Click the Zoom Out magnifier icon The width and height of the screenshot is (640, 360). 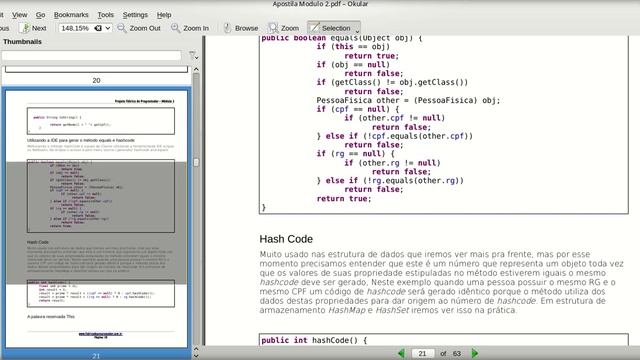click(x=122, y=28)
